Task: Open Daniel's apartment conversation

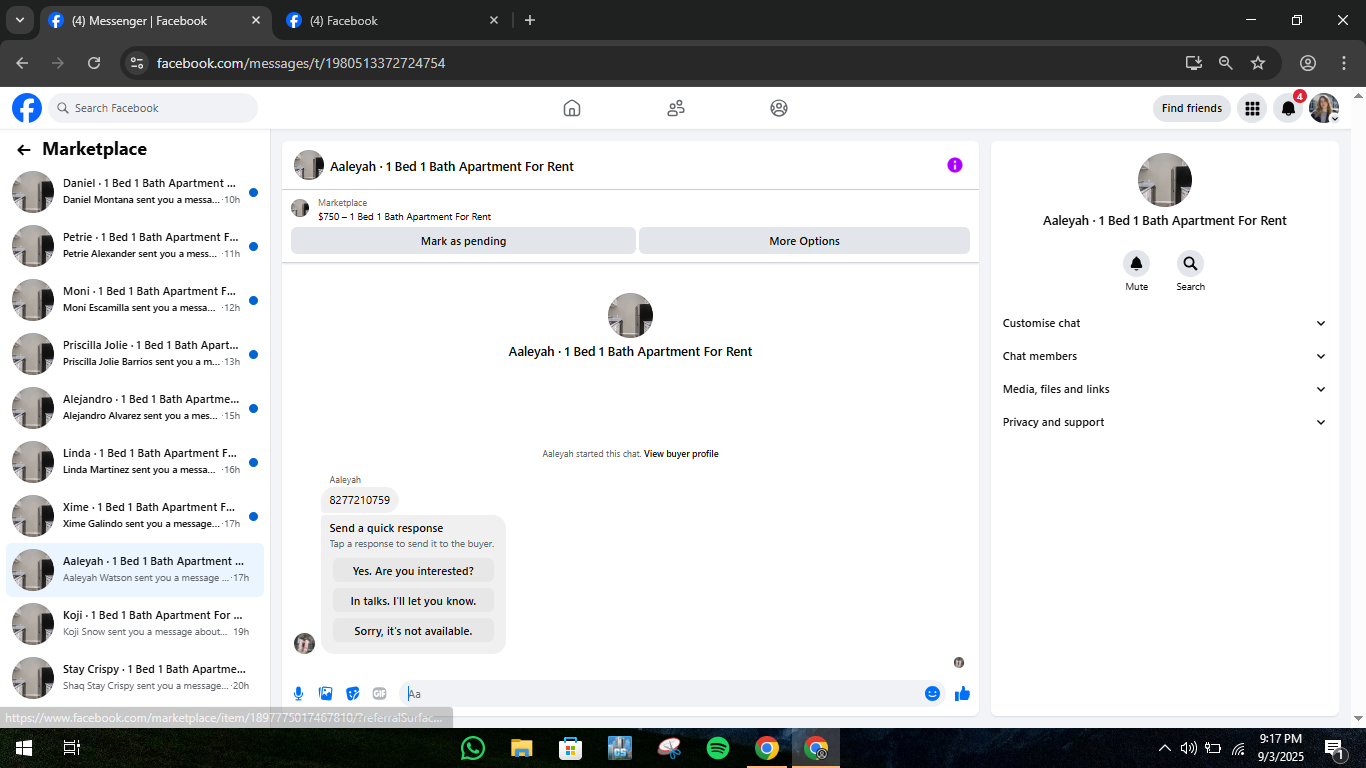Action: [135, 191]
